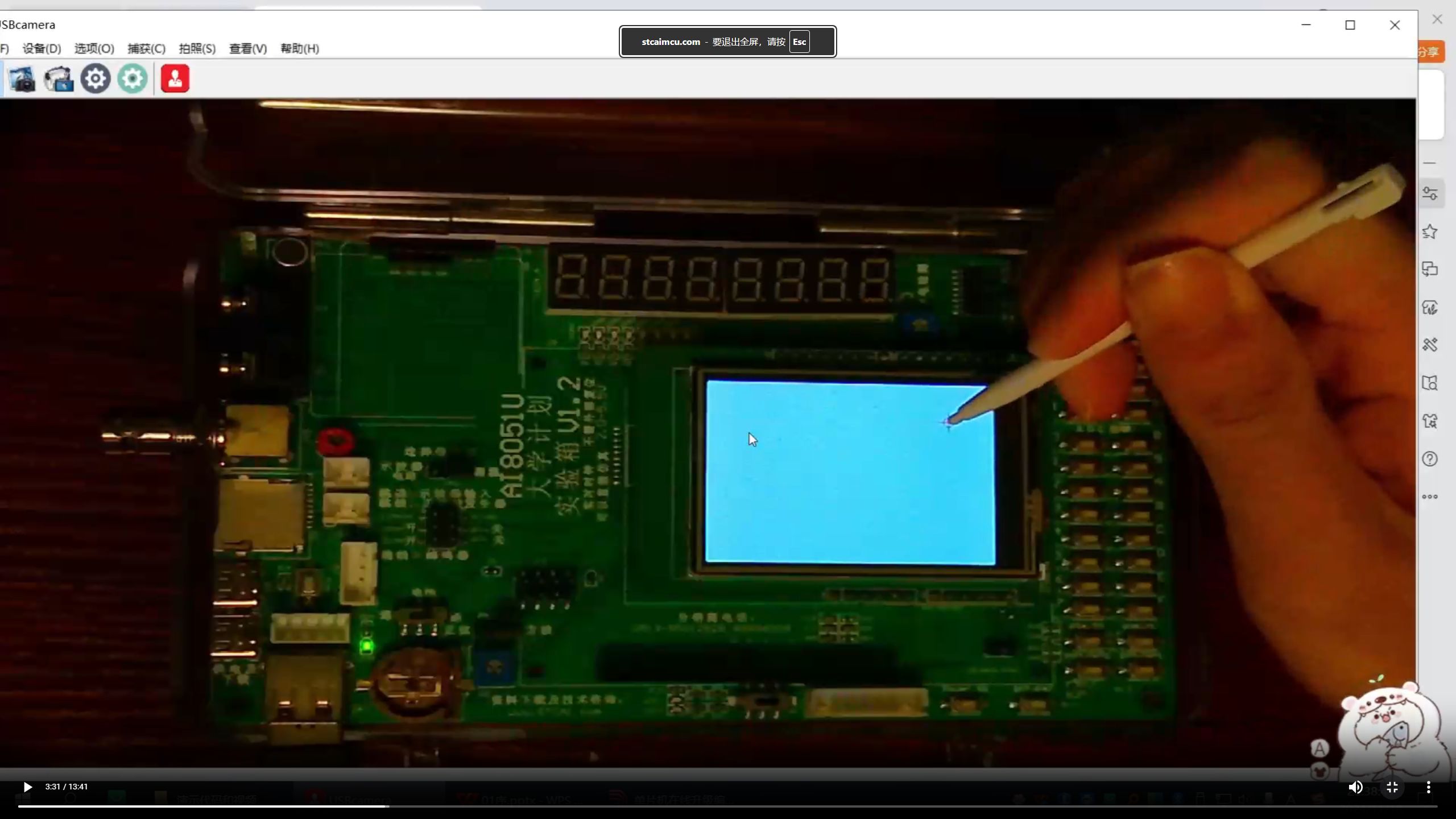Click the sidebar help question-mark icon
1456x819 pixels.
[1430, 459]
